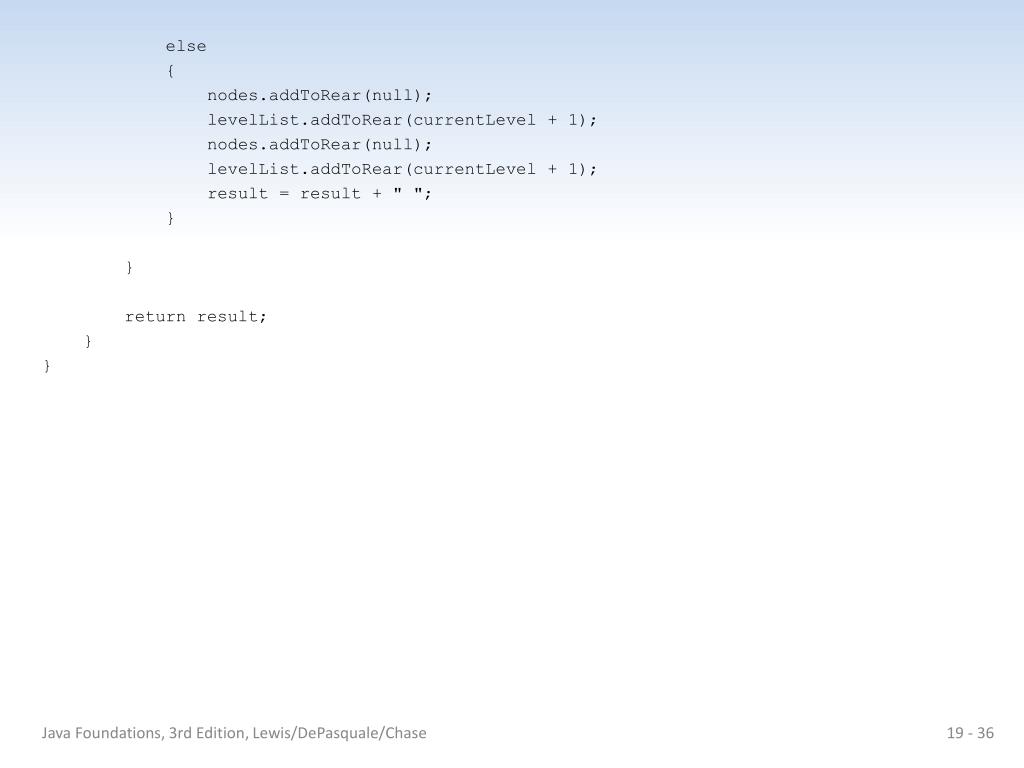The width and height of the screenshot is (1024, 768).
Task: Click second nodes.addToRear(null) line
Action: 319,144
